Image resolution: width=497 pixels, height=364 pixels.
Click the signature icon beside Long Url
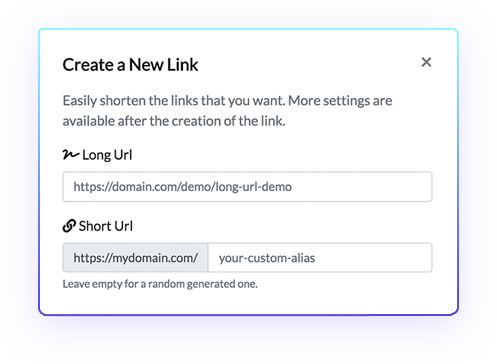tap(71, 154)
